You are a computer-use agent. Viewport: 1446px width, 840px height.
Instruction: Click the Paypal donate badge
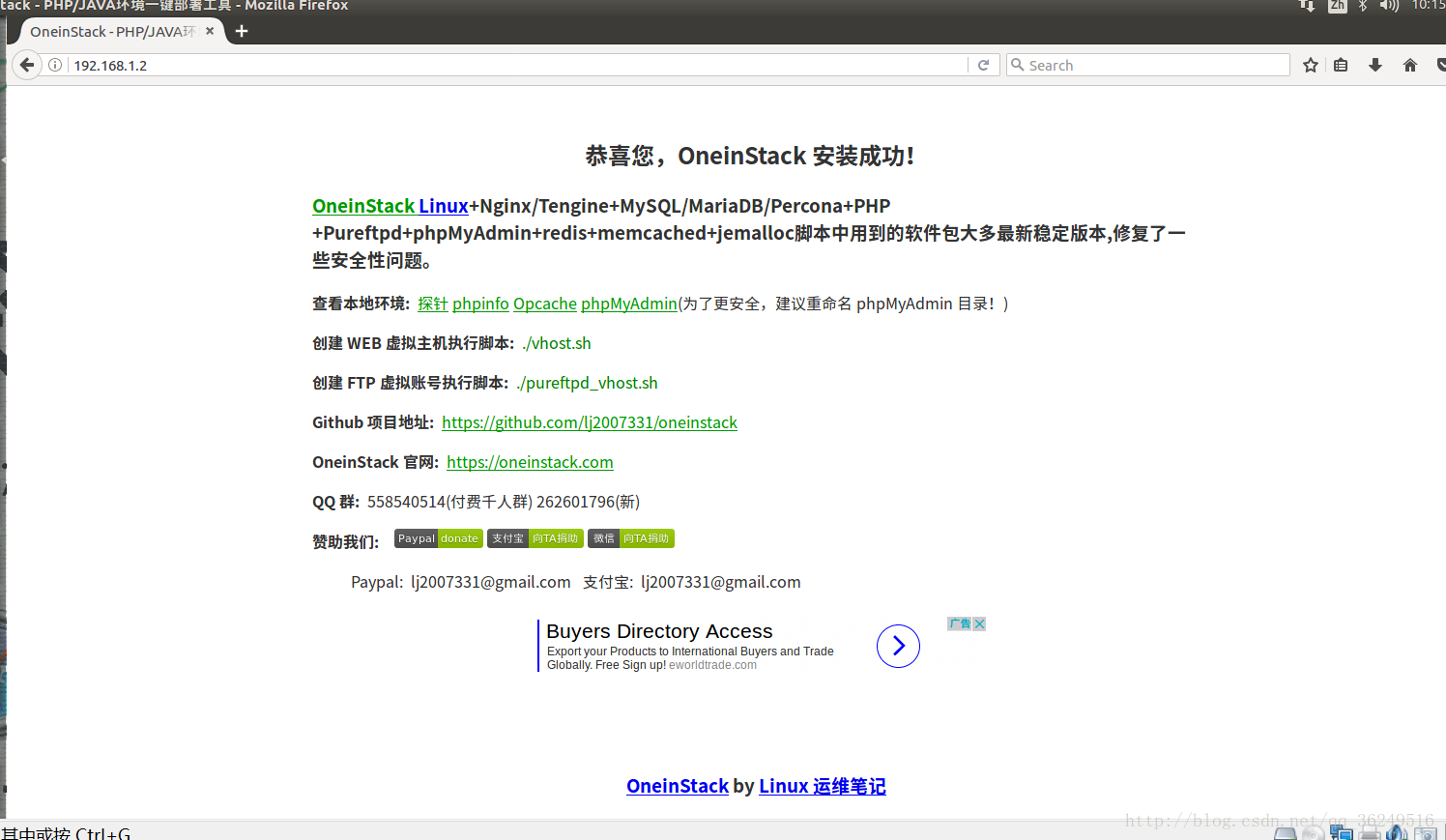438,538
